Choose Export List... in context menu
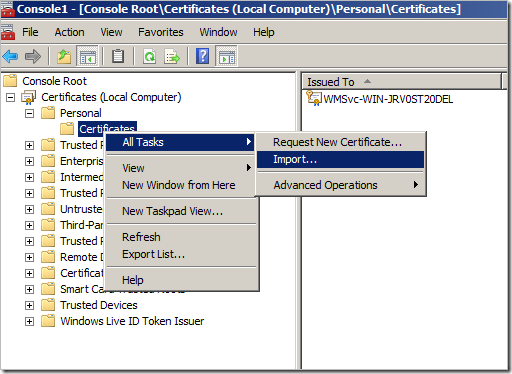This screenshot has width=512, height=374. [x=181, y=254]
